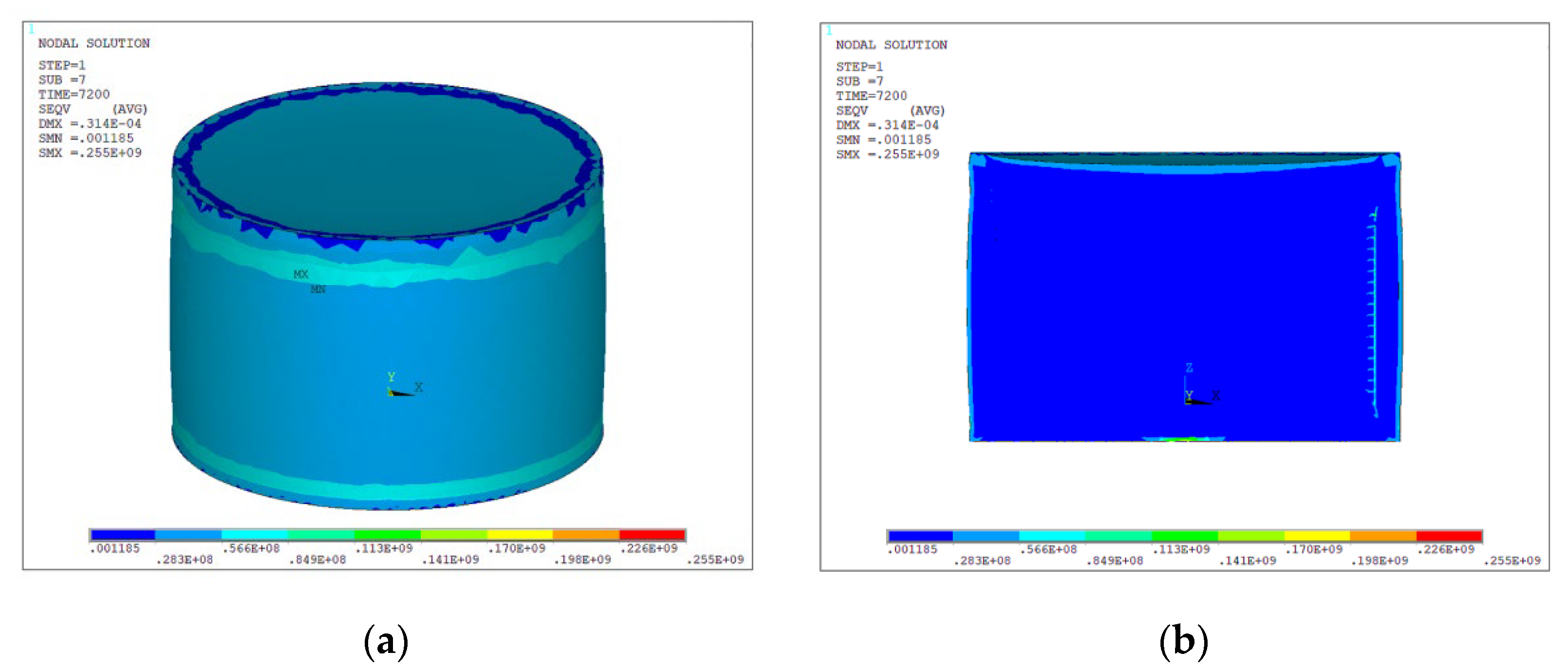The height and width of the screenshot is (669, 1568).
Task: Click NODAL SOLUTION title in left plot
Action: pyautogui.click(x=94, y=43)
